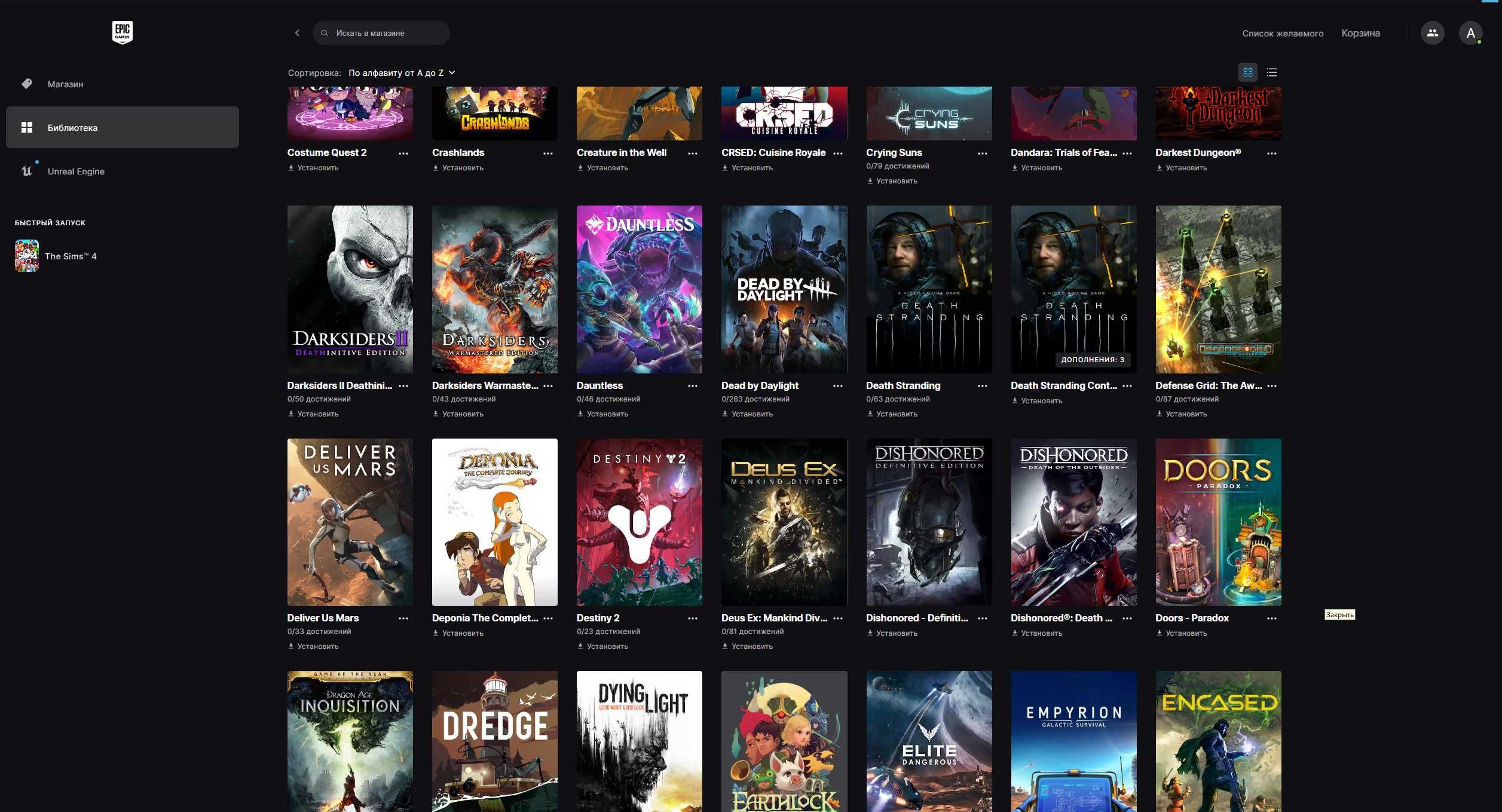This screenshot has width=1502, height=812.
Task: Install Crying Suns
Action: 892,181
